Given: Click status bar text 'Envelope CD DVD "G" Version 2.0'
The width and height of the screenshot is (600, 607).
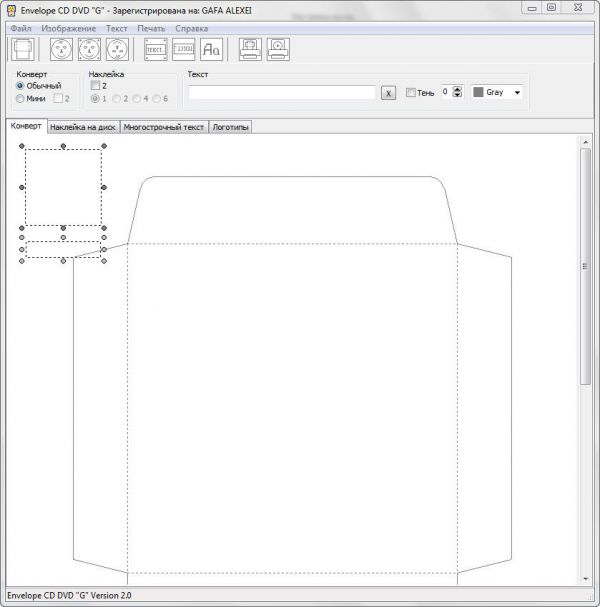Looking at the screenshot, I should [69, 595].
